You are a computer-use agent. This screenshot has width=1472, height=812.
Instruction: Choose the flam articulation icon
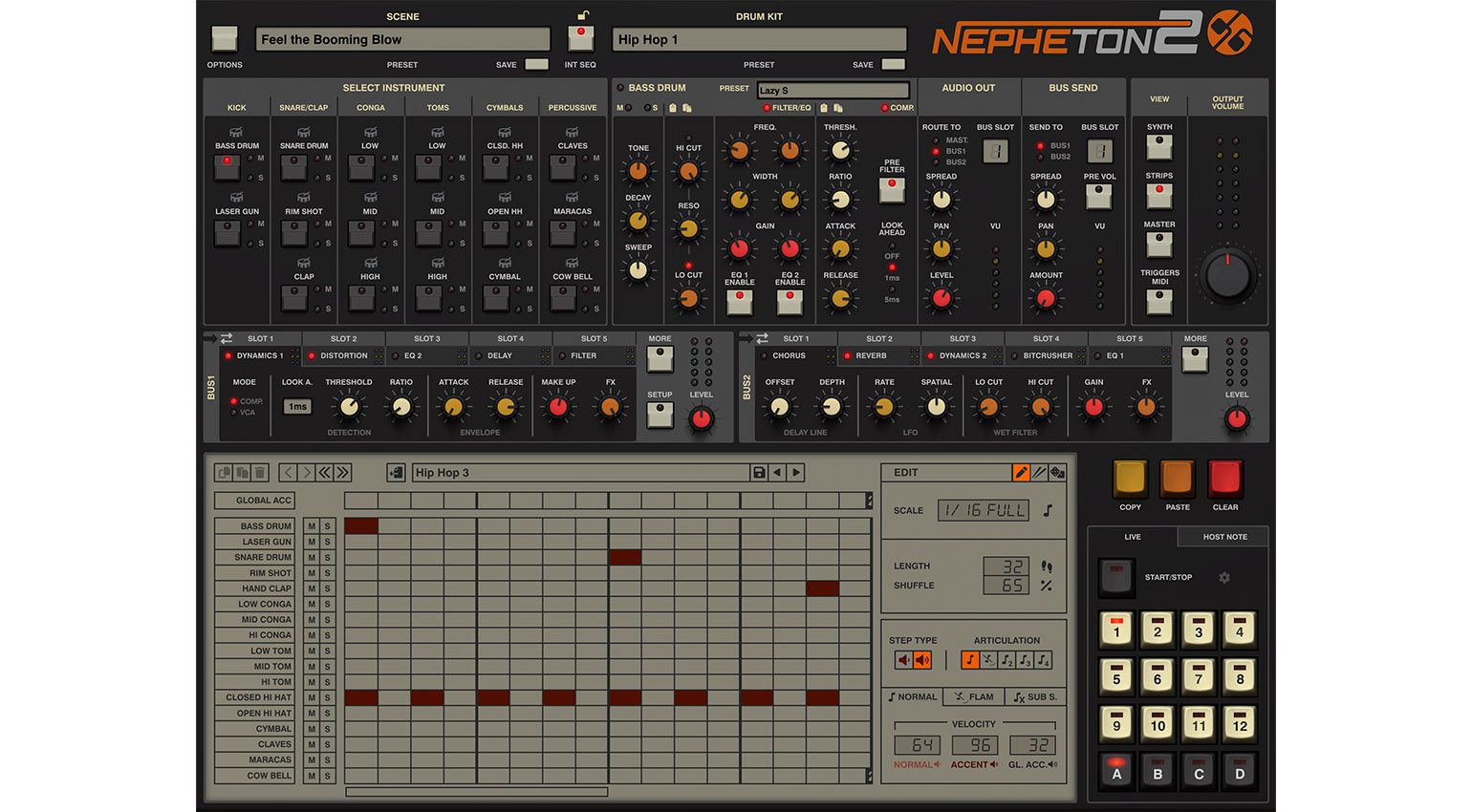tap(988, 659)
